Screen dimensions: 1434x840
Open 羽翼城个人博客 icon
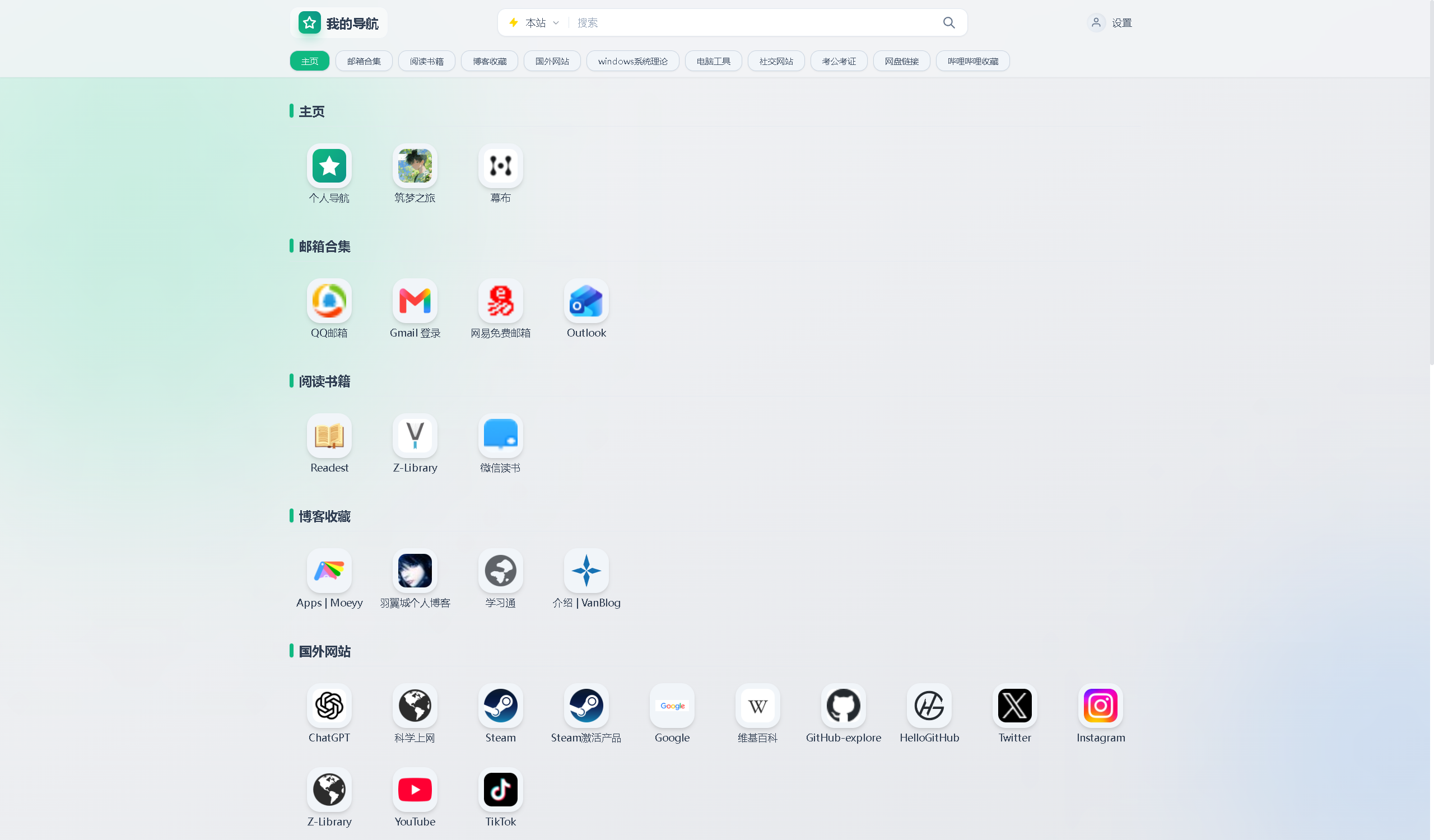click(415, 571)
